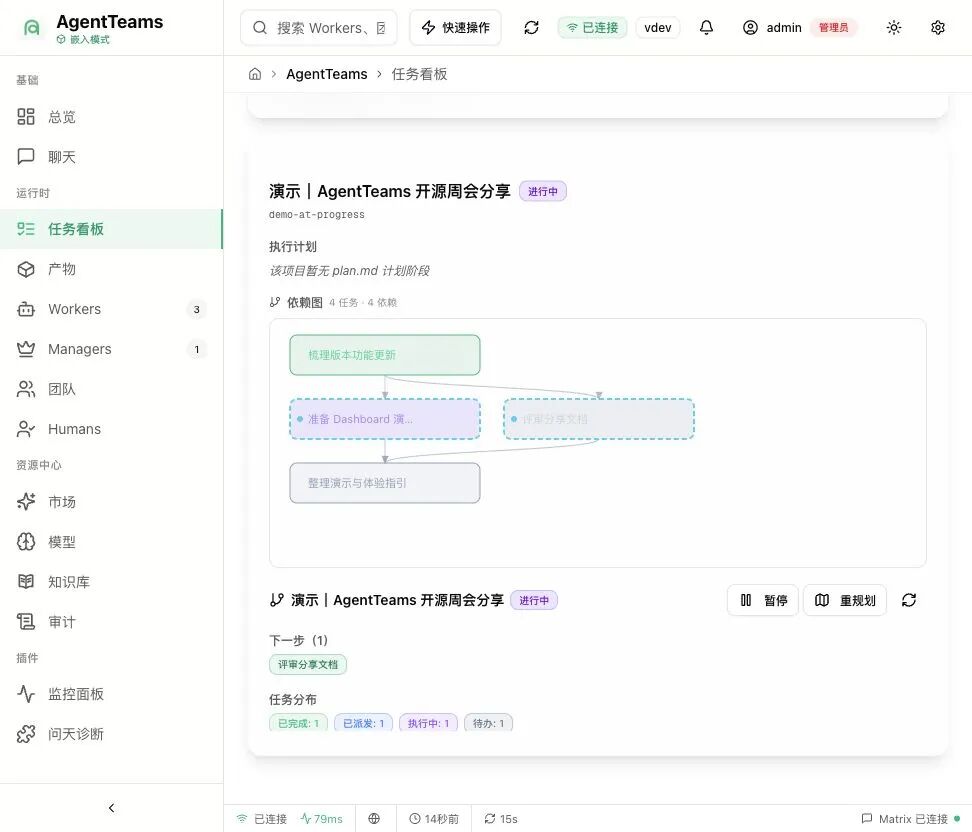The width and height of the screenshot is (972, 832).
Task: Open settings gear icon
Action: [x=938, y=27]
